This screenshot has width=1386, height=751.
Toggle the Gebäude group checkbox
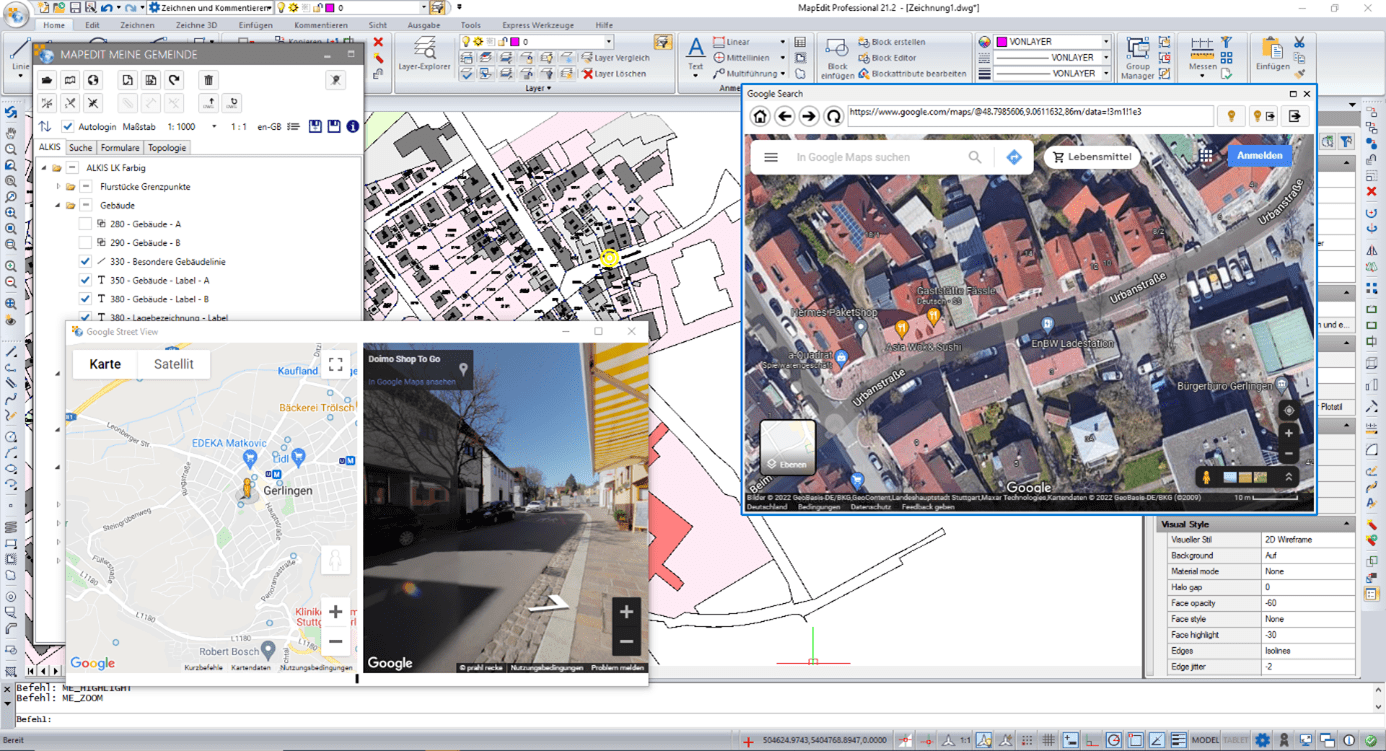click(87, 205)
